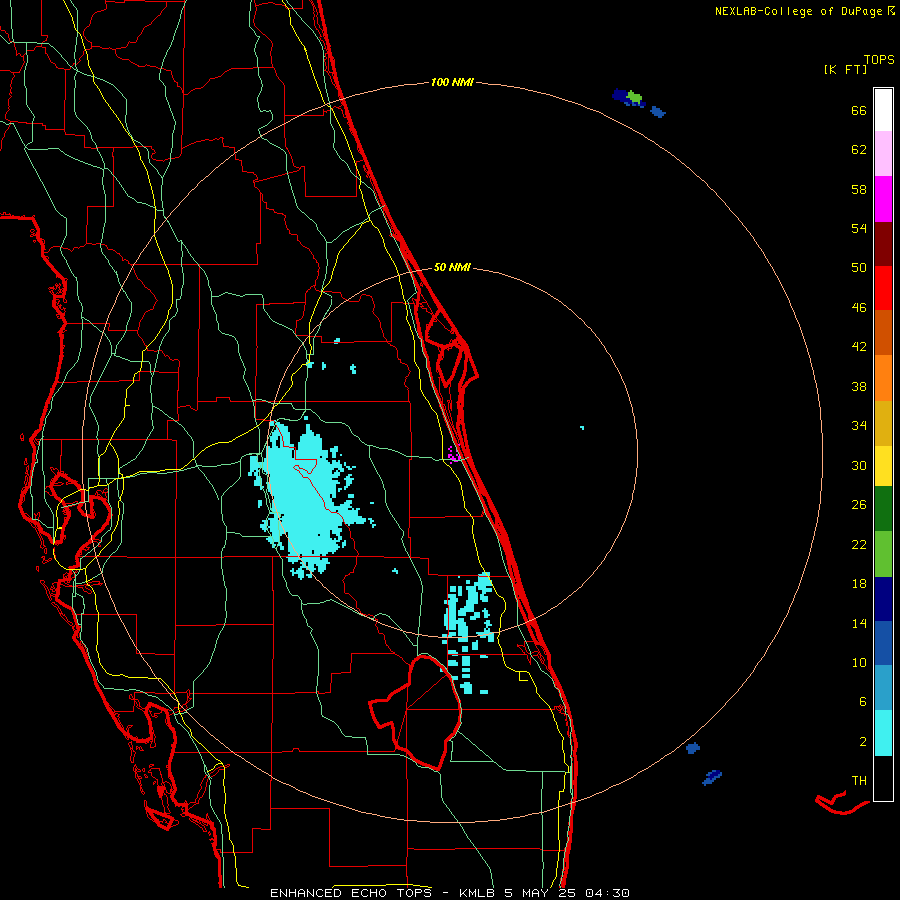Select the cyan legend swatch

pyautogui.click(x=883, y=733)
